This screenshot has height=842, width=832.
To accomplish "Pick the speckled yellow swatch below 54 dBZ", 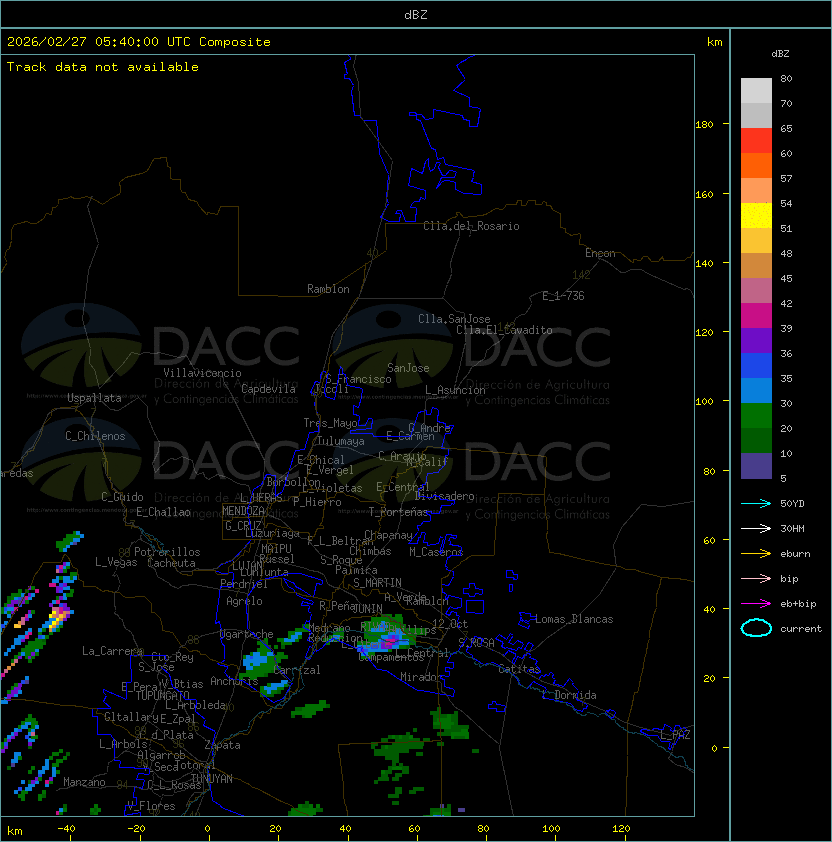I will [756, 215].
